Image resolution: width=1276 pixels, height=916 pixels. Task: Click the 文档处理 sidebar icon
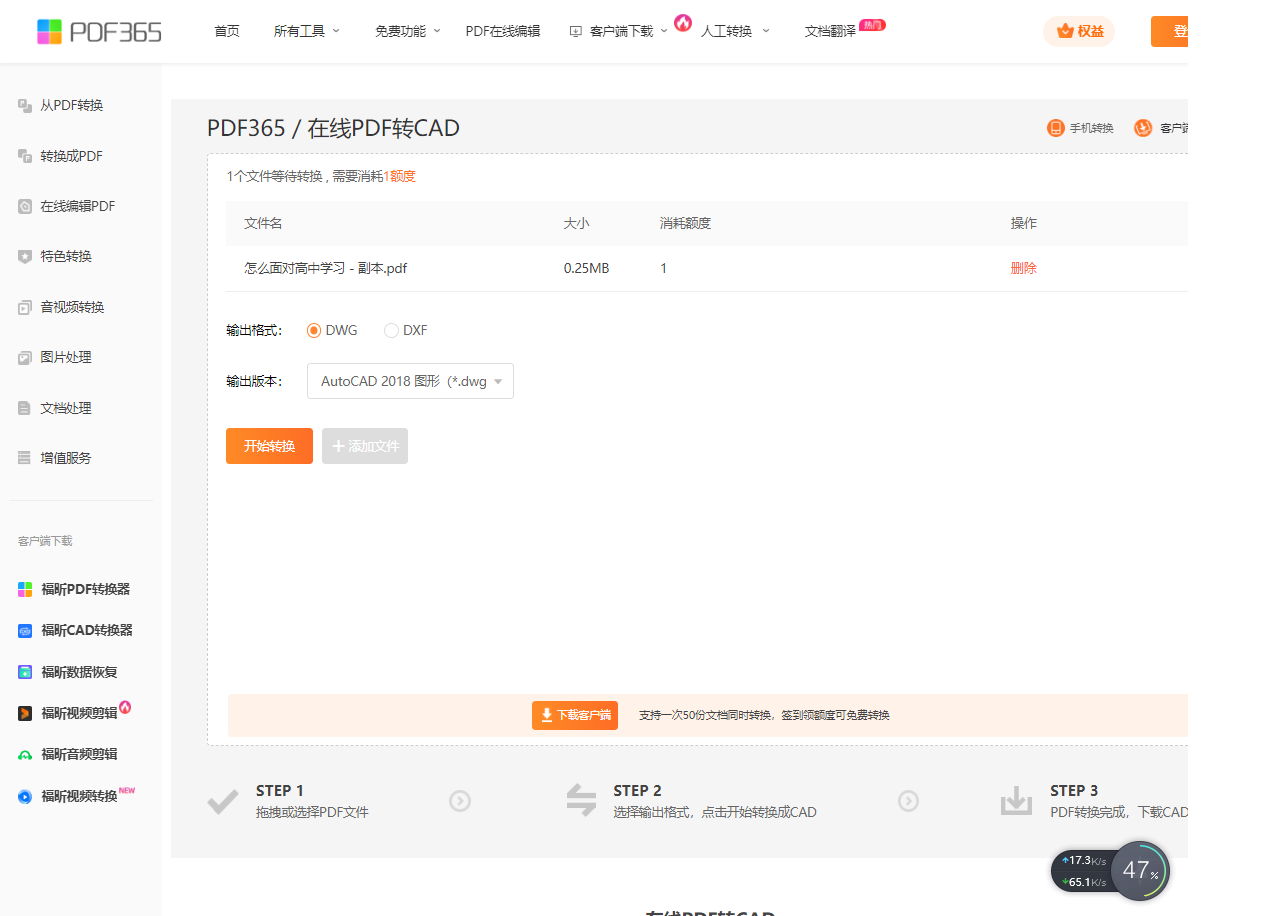pyautogui.click(x=25, y=408)
